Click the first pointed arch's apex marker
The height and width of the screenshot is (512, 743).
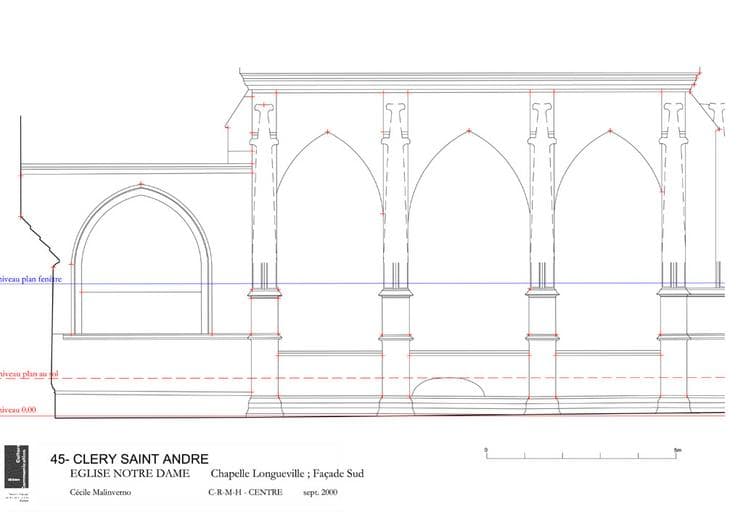(326, 132)
